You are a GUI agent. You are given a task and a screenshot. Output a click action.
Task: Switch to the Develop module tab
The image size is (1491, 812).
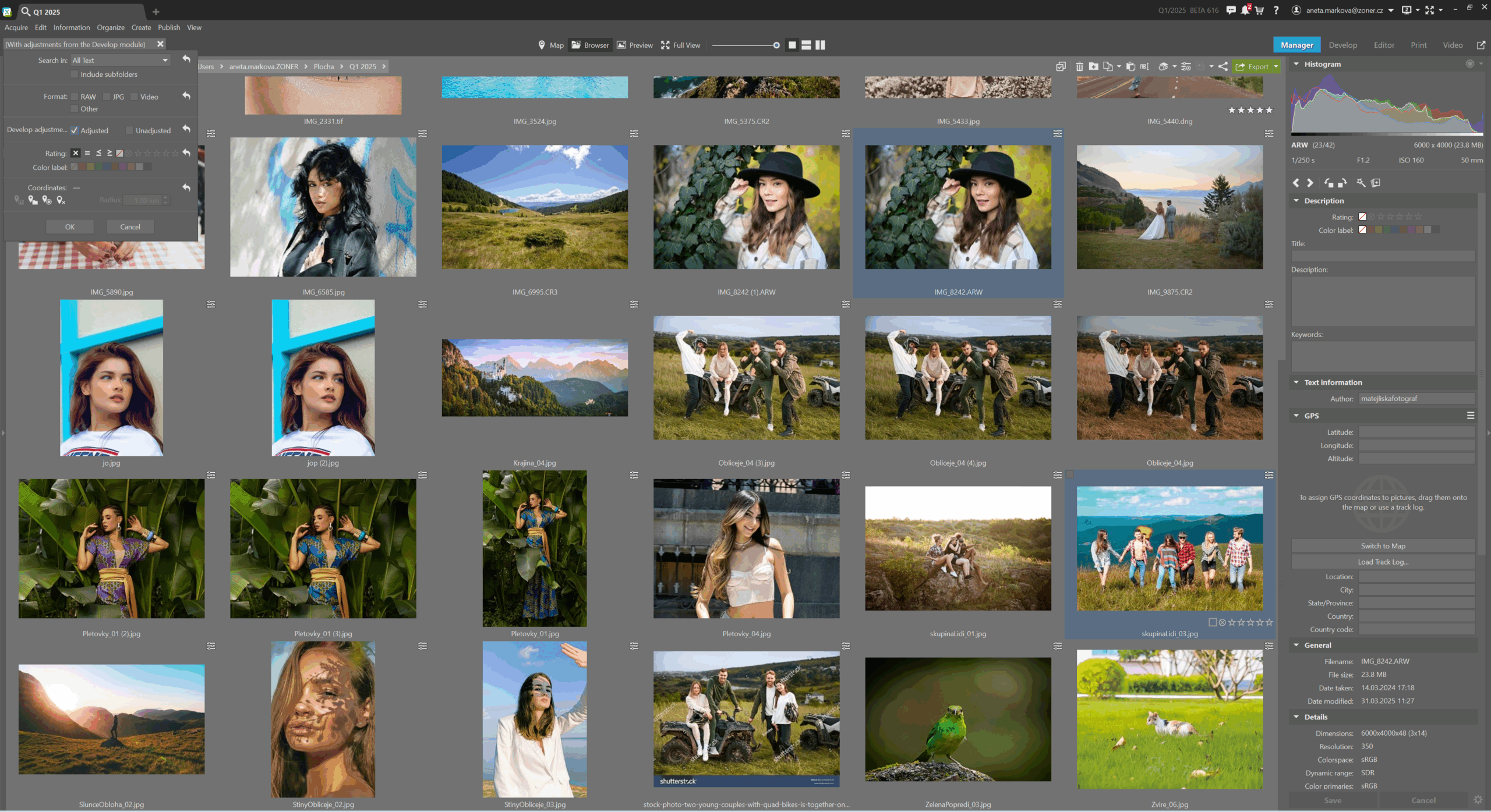1342,45
